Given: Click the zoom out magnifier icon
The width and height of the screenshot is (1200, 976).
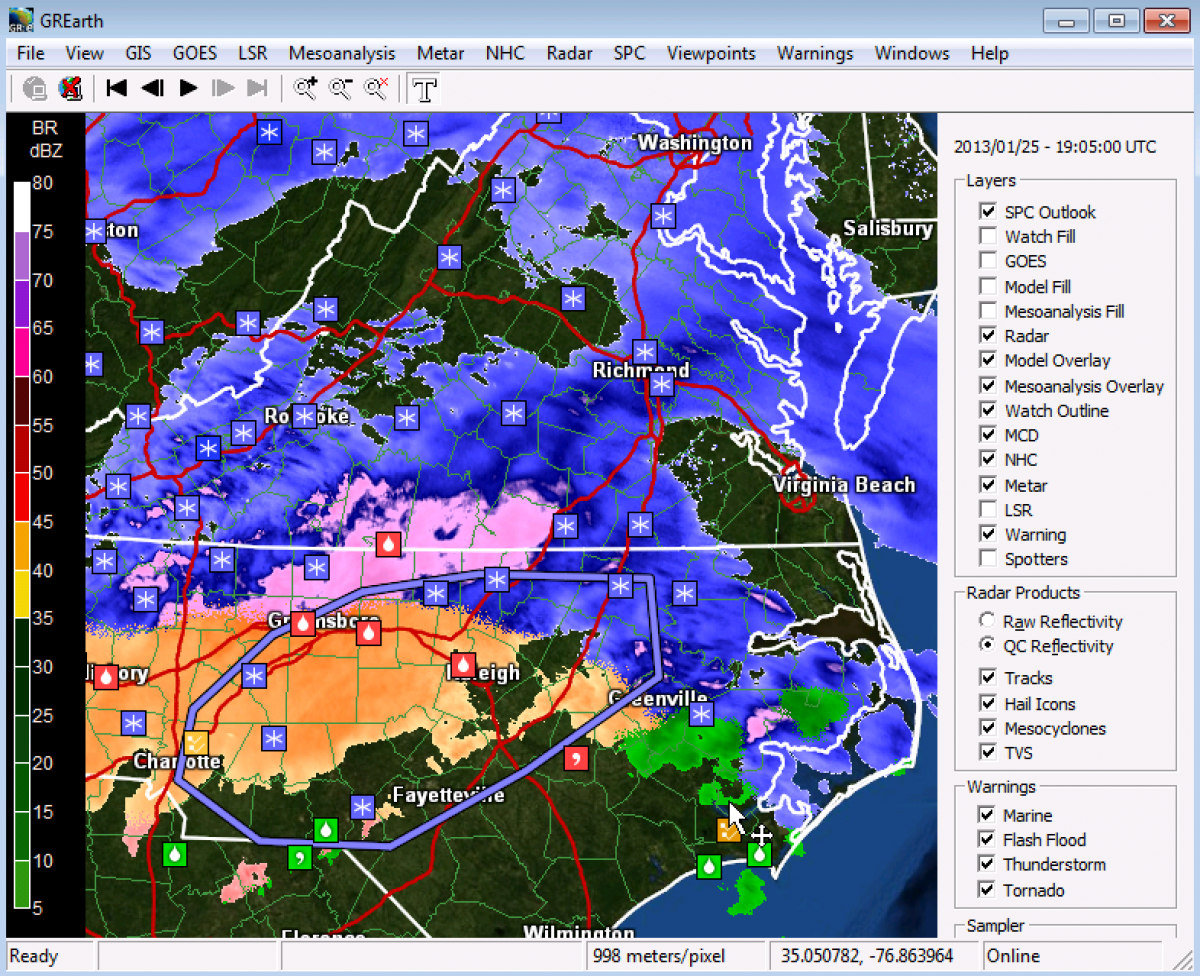Looking at the screenshot, I should coord(341,88).
